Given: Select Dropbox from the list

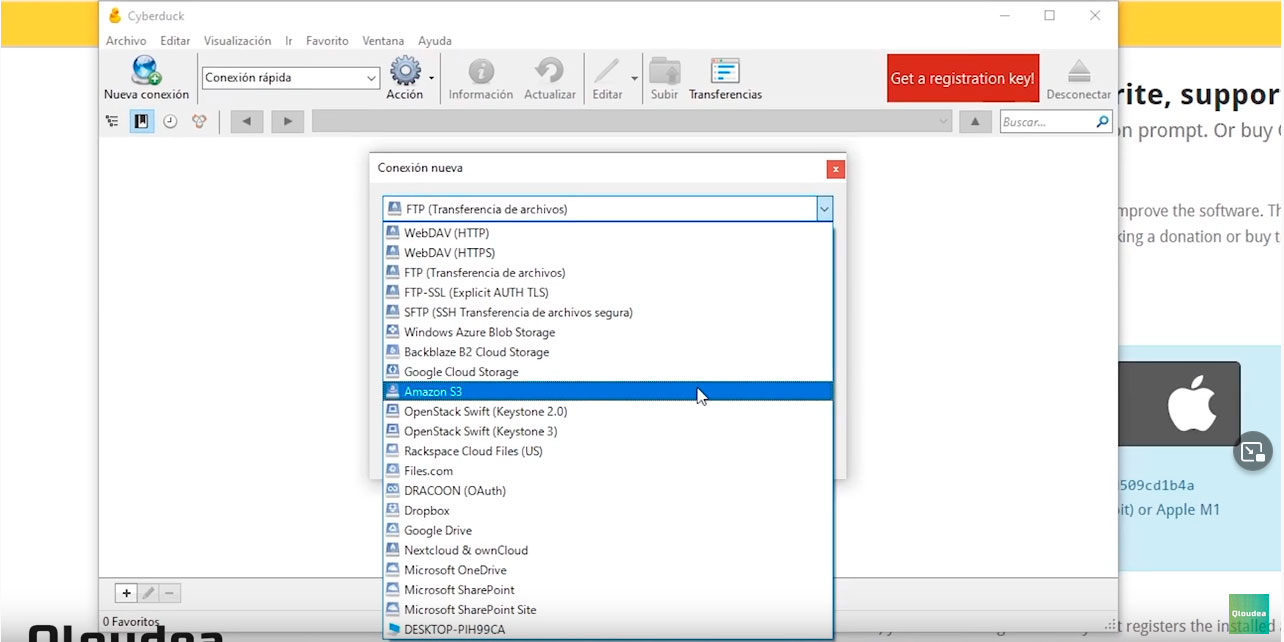Looking at the screenshot, I should click(x=608, y=510).
